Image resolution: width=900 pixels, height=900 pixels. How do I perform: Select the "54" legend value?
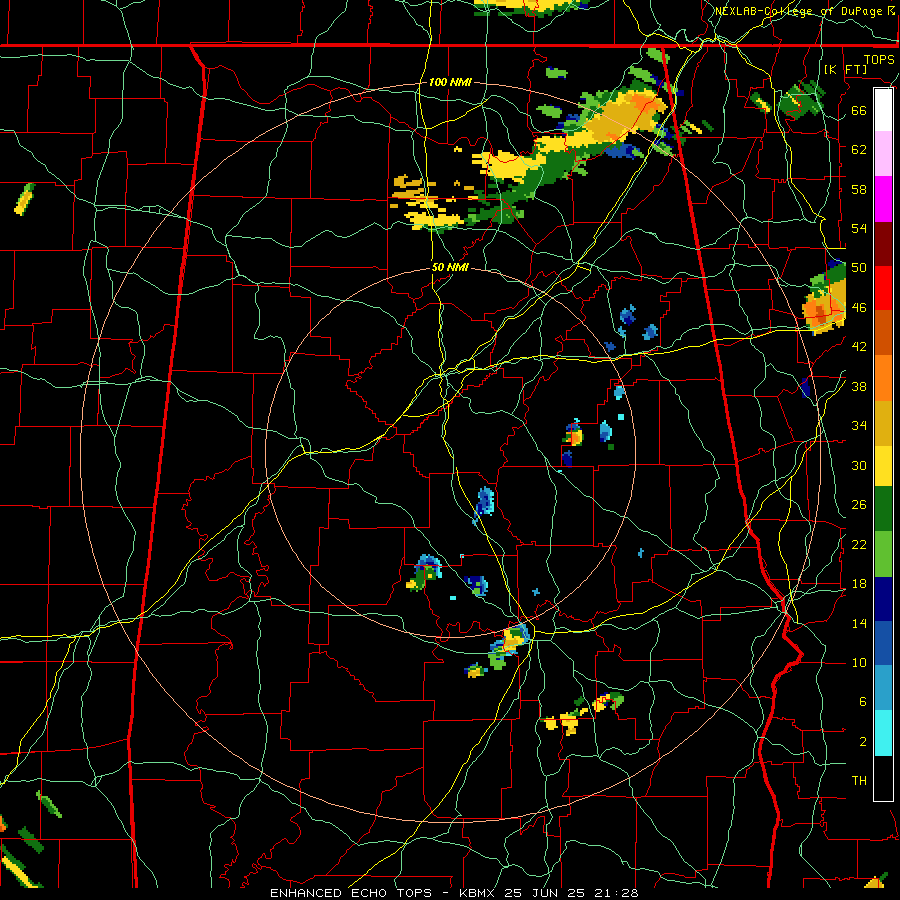coord(859,228)
